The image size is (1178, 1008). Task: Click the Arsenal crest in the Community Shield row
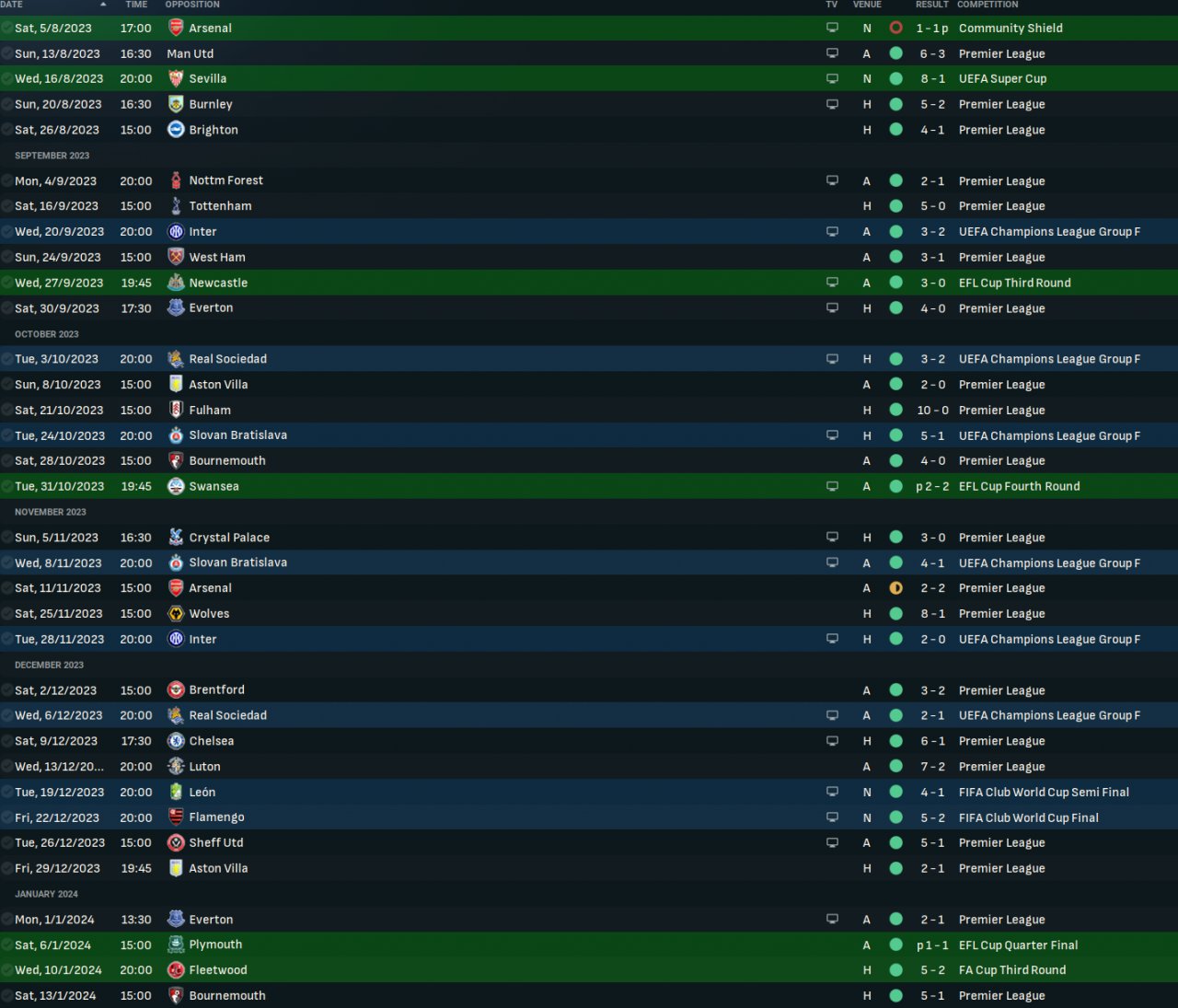176,28
